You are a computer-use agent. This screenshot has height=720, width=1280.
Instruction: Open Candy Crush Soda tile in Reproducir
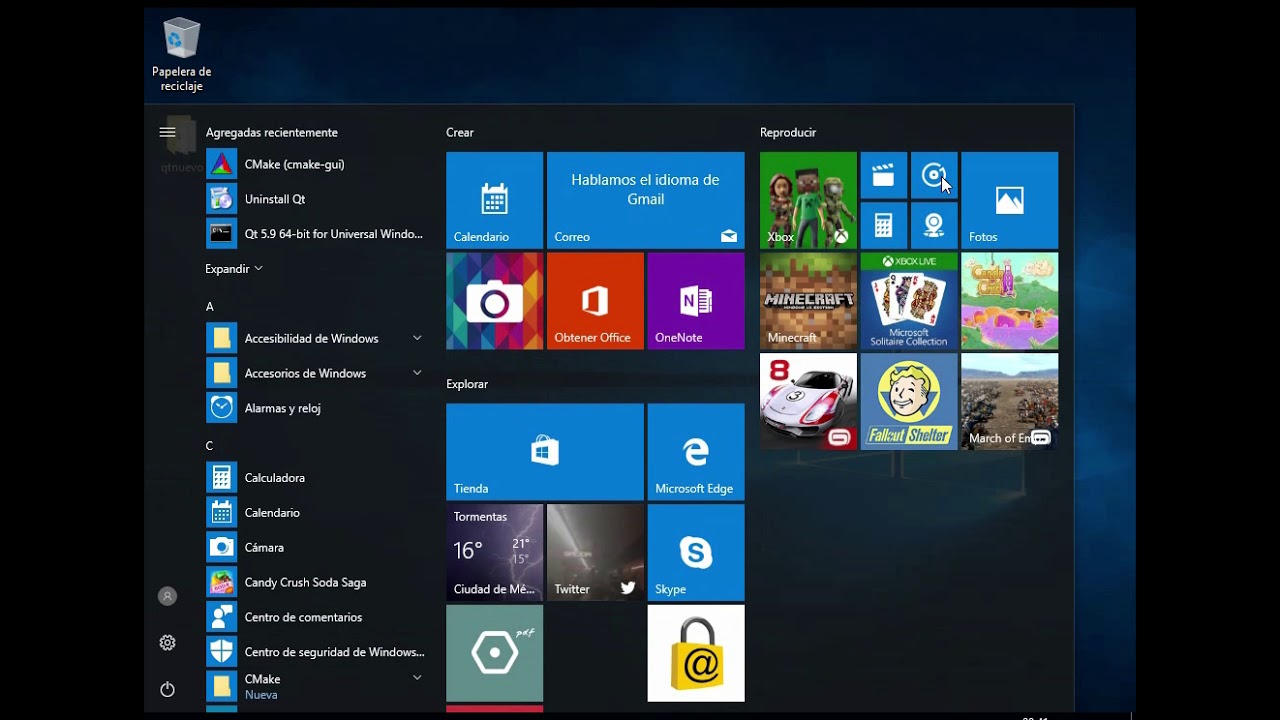point(1009,301)
